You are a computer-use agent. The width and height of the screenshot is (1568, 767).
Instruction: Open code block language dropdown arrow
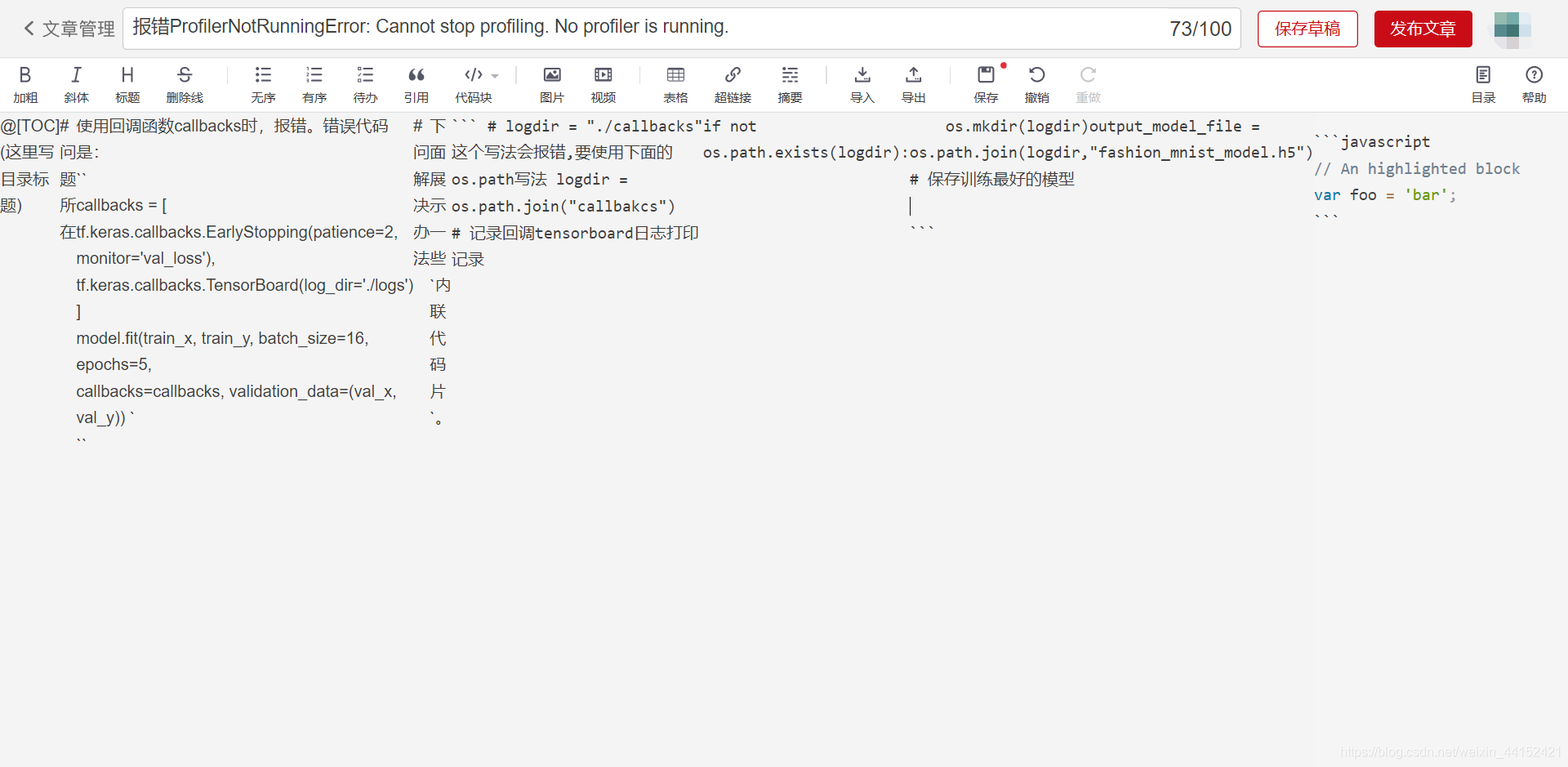pos(495,76)
